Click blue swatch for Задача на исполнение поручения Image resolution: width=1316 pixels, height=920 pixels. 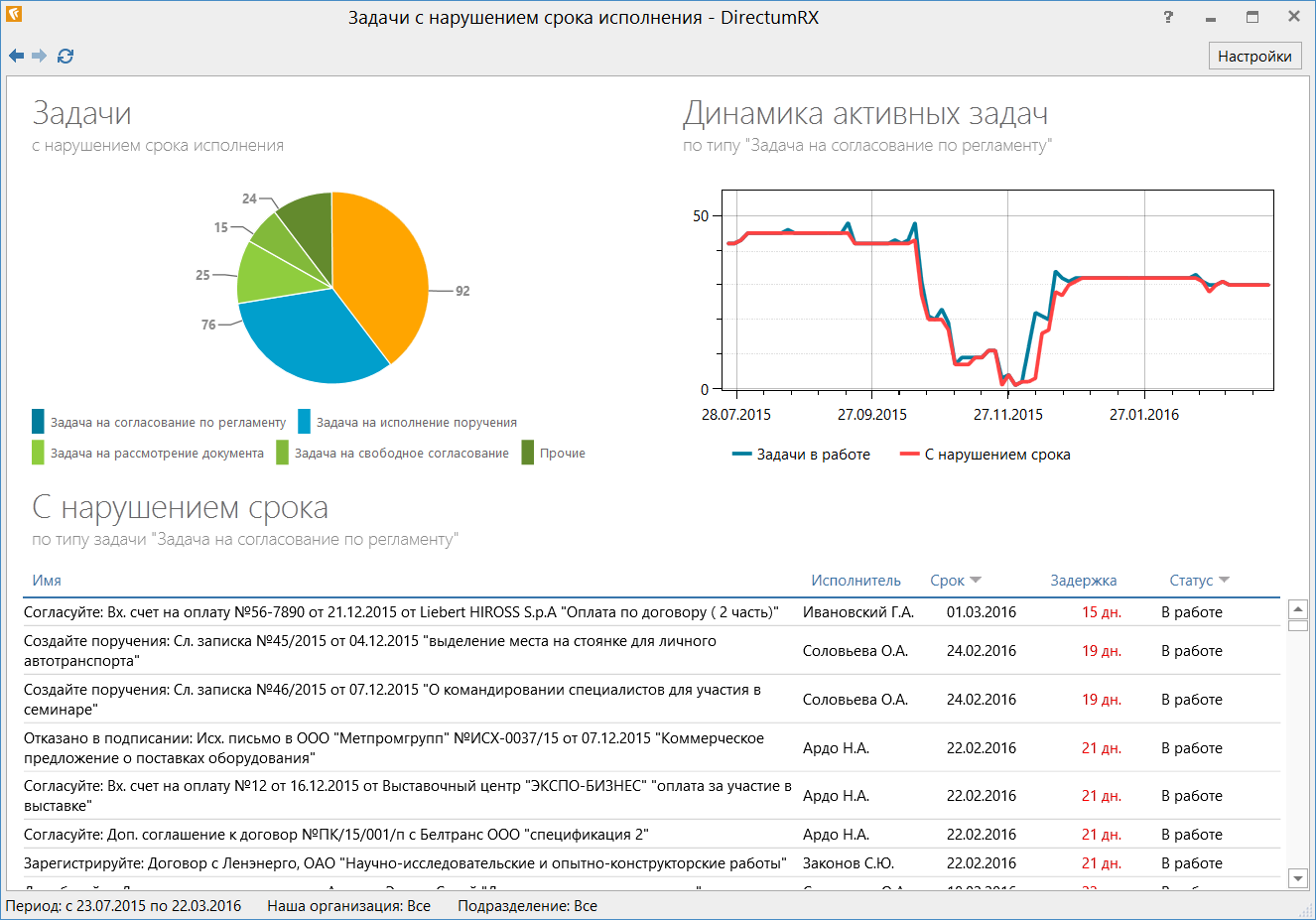304,422
